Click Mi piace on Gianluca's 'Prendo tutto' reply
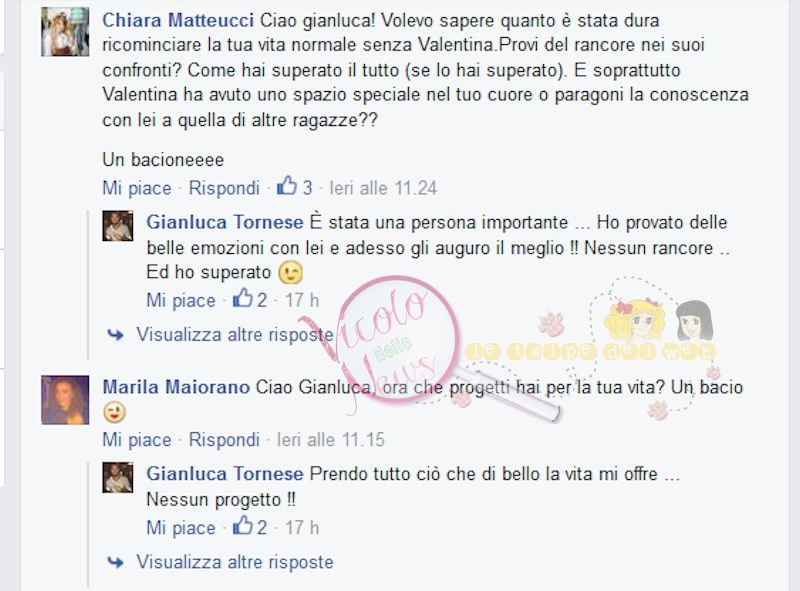Viewport: 800px width, 591px height. point(181,528)
